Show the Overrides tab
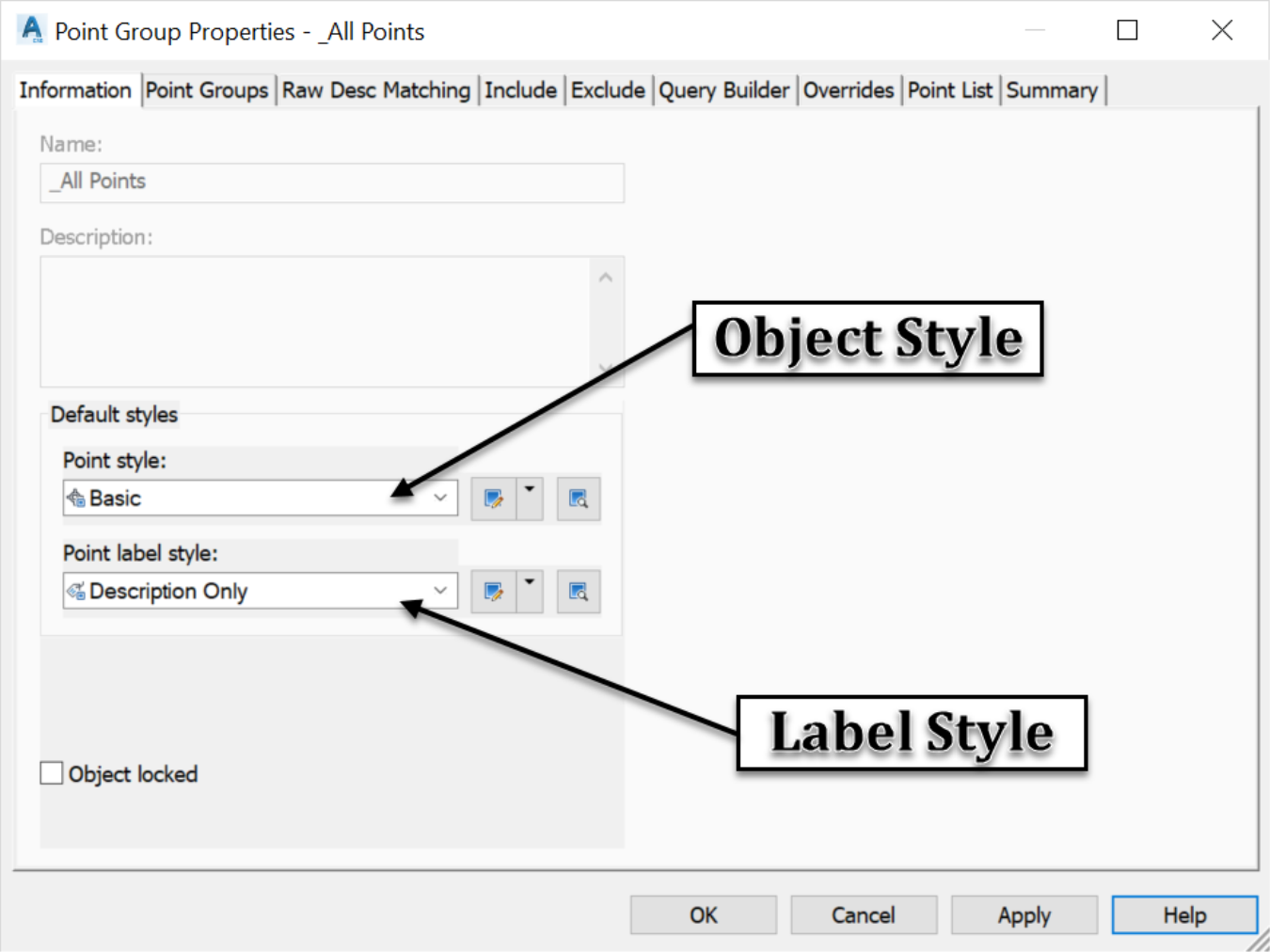The image size is (1270, 952). point(849,90)
